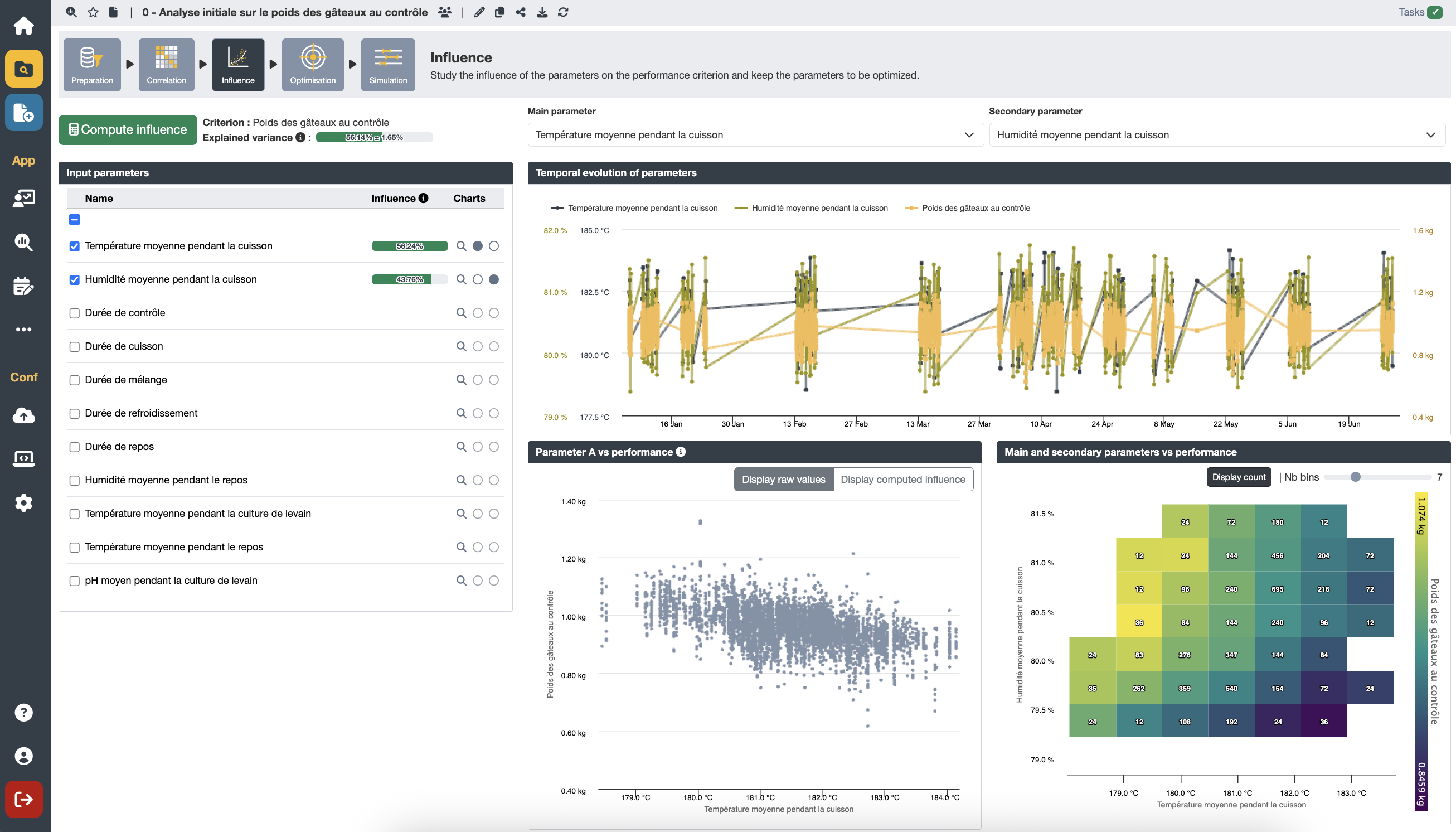Download the analysis with download icon
The image size is (1456, 832).
click(x=542, y=12)
